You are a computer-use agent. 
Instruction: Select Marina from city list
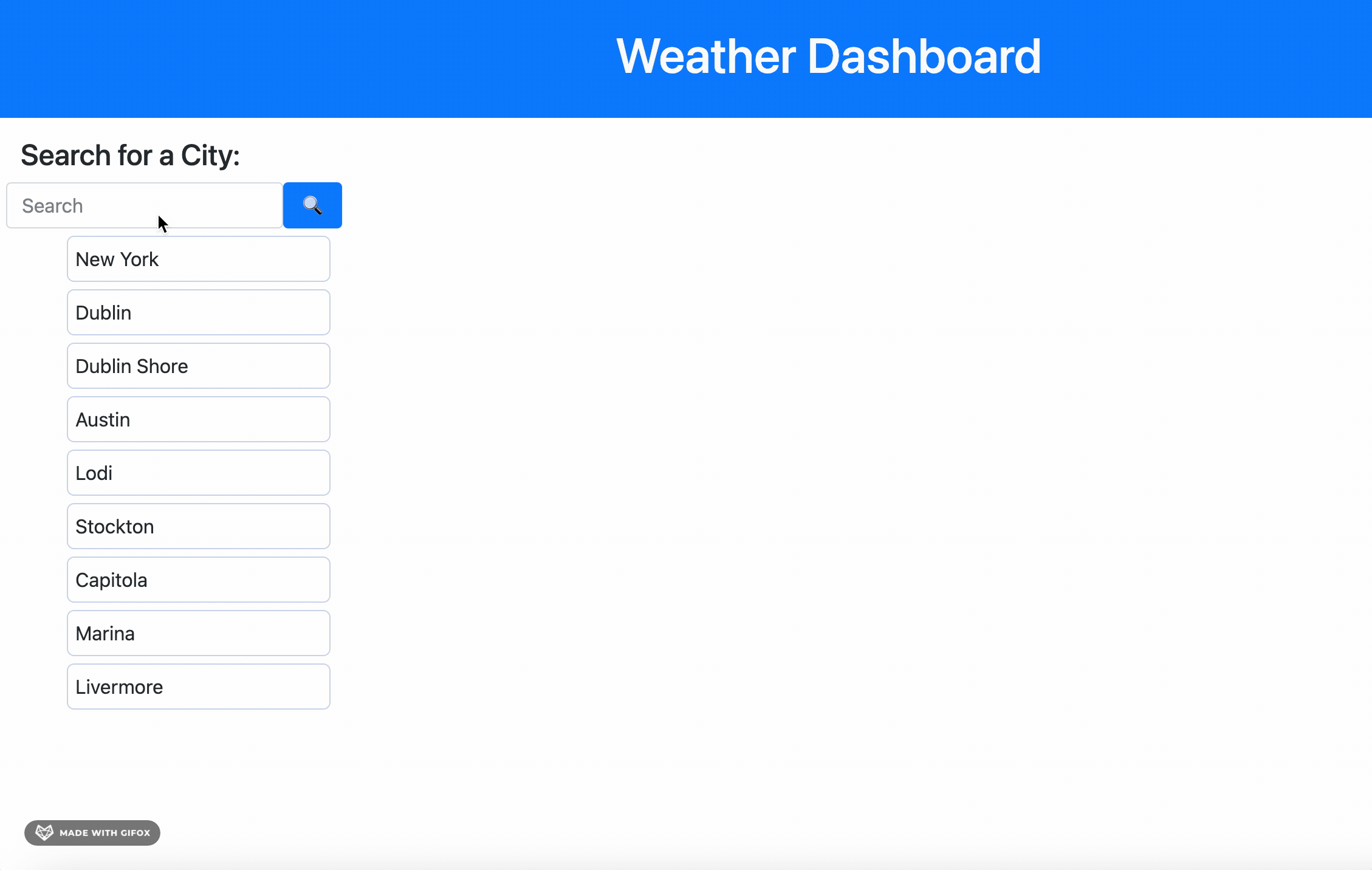pos(198,633)
